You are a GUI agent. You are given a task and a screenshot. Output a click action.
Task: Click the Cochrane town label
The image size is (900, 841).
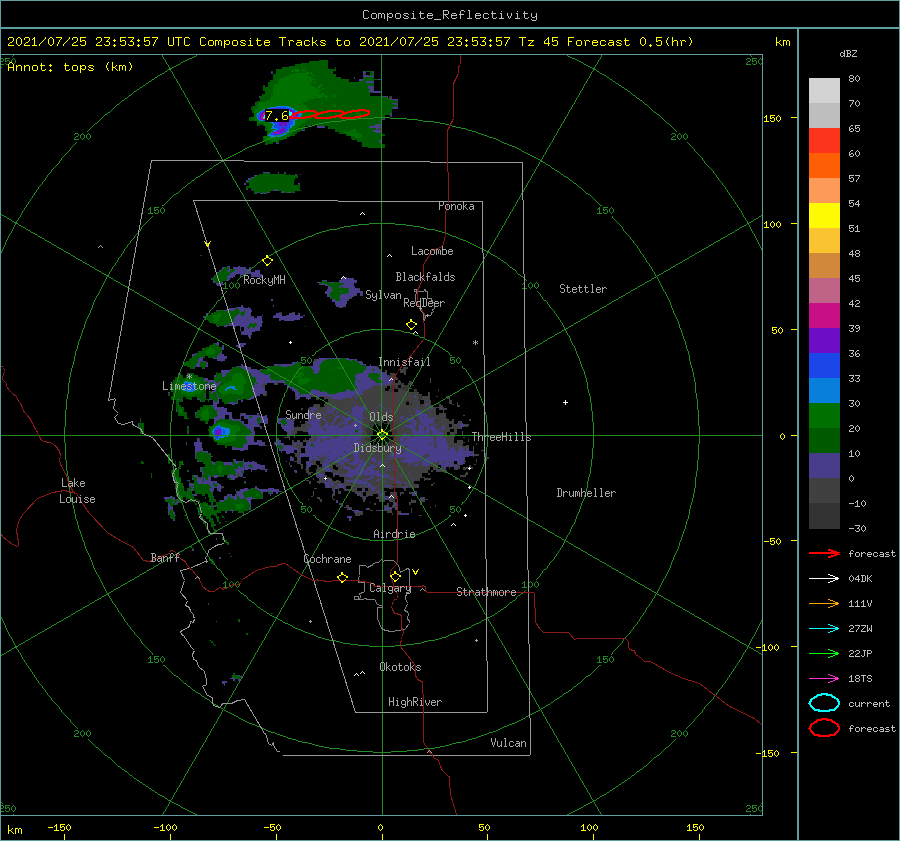coord(327,559)
